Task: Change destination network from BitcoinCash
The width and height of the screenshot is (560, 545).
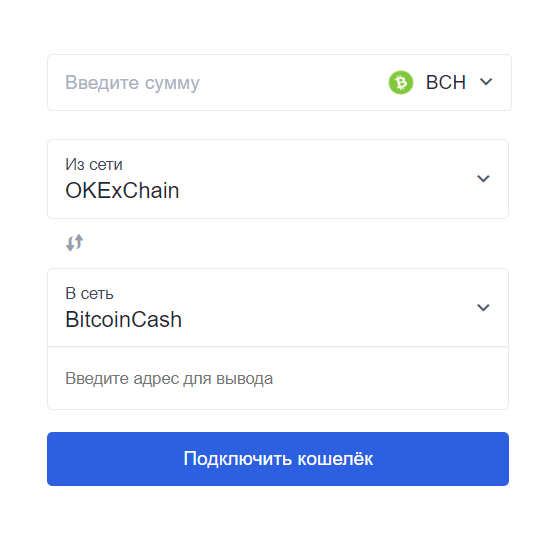Action: tap(278, 308)
